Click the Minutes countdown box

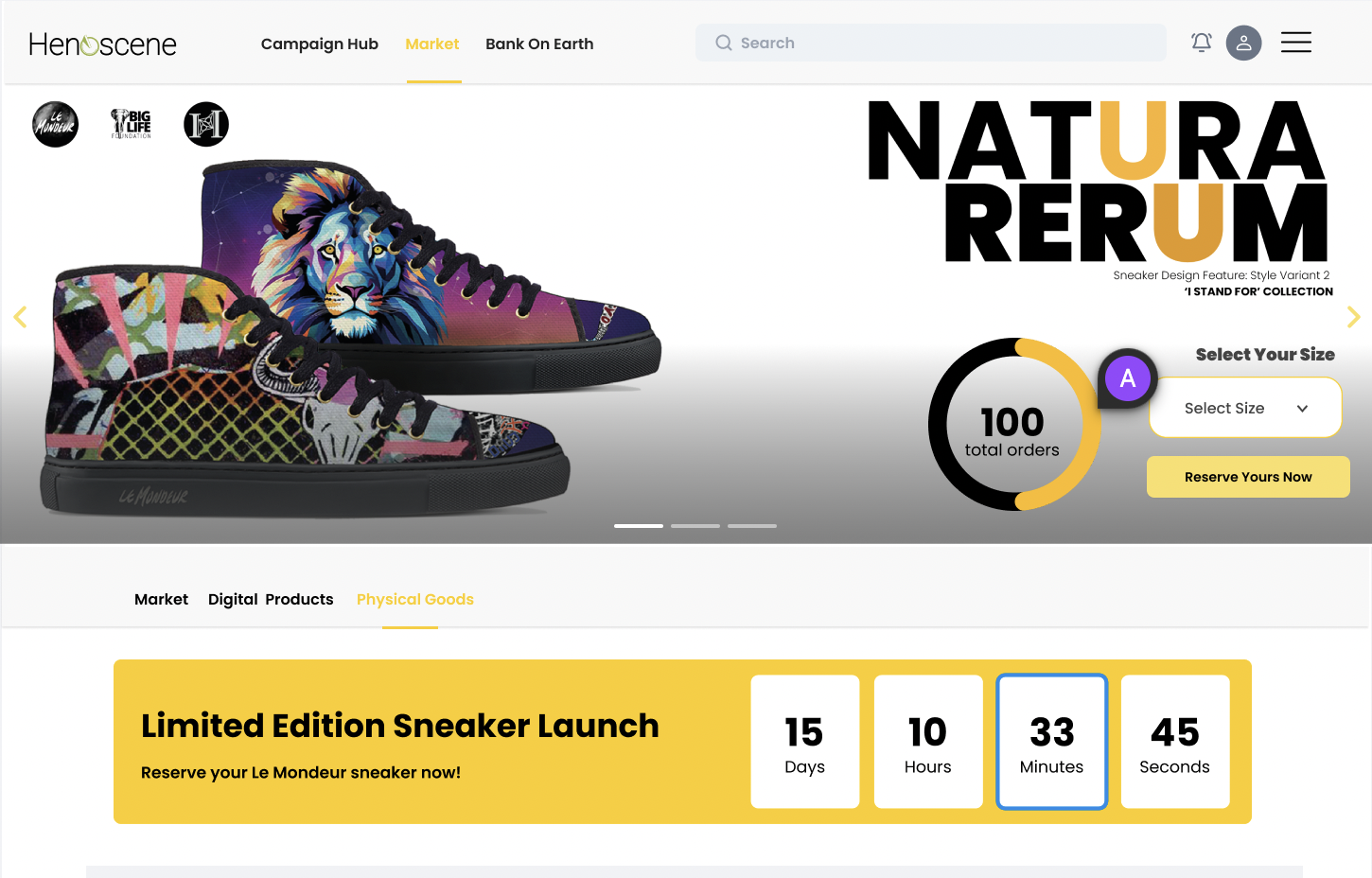point(1052,742)
